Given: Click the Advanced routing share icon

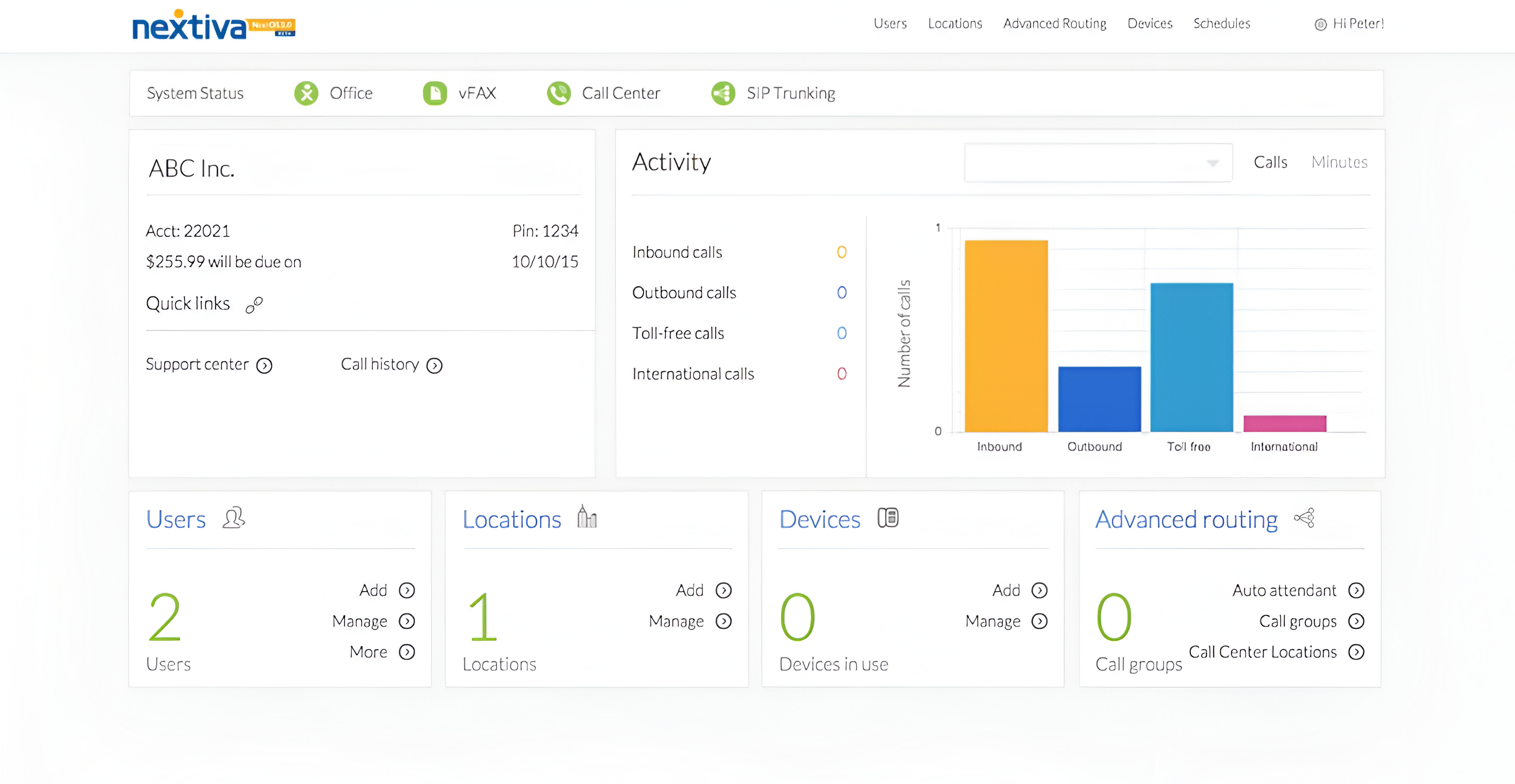Looking at the screenshot, I should coord(1304,518).
